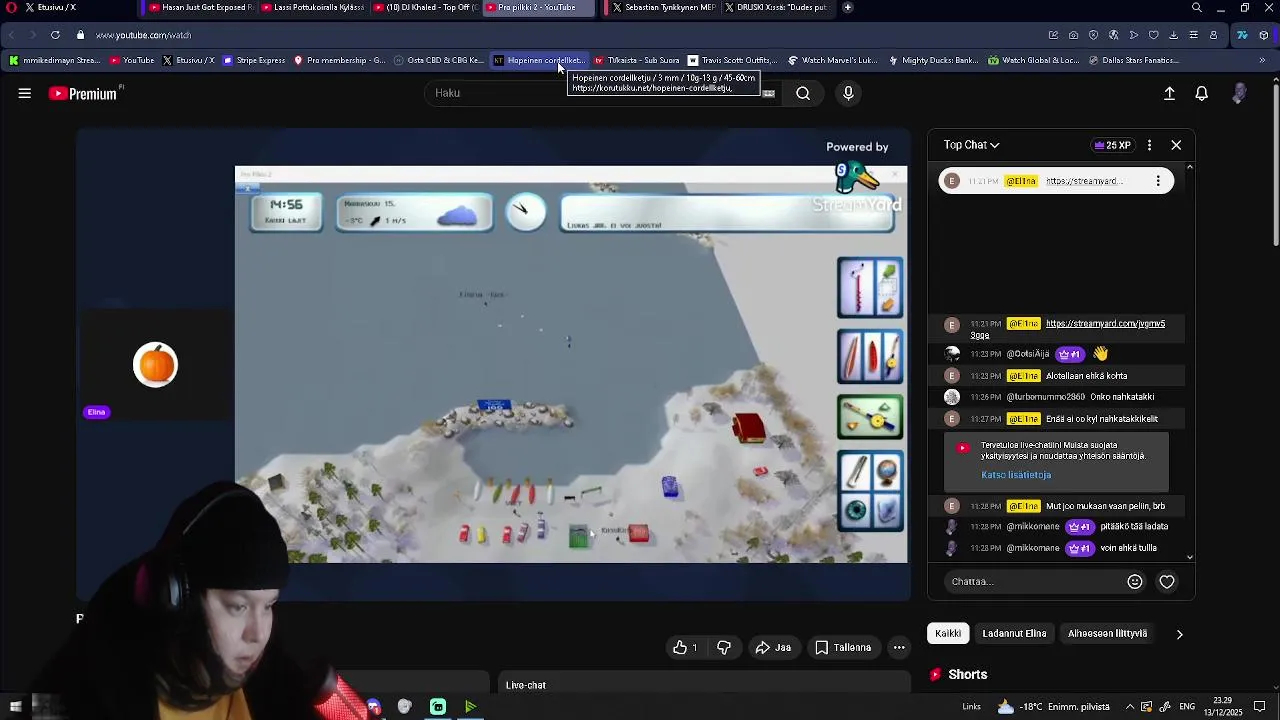Viewport: 1280px width, 720px height.
Task: Share the video with Jaa button
Action: [x=773, y=647]
